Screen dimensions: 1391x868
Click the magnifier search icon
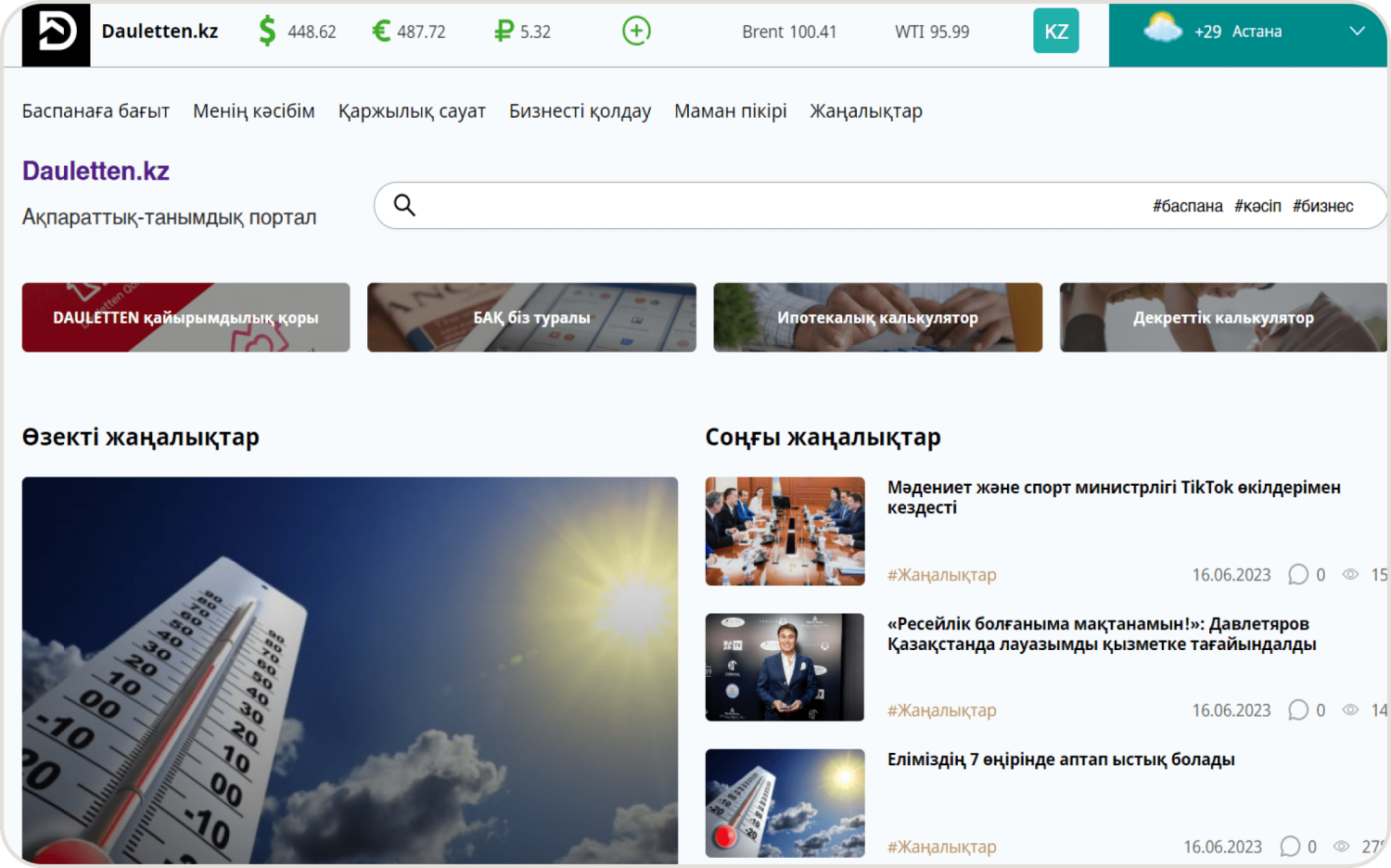click(404, 205)
